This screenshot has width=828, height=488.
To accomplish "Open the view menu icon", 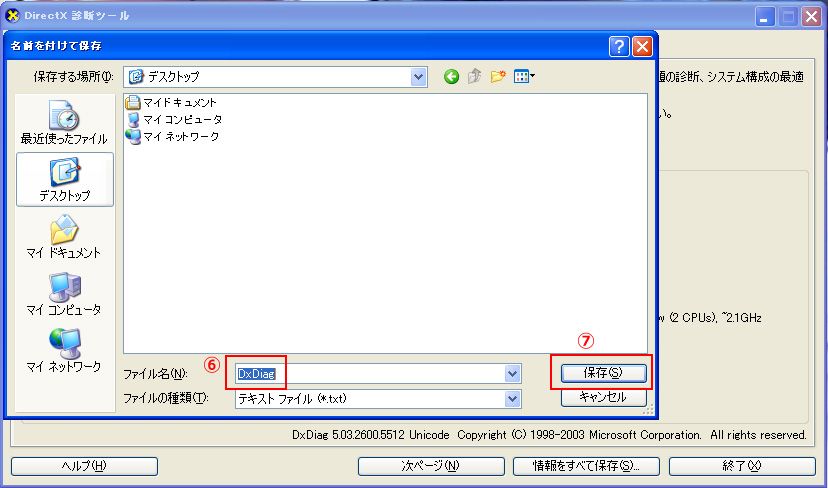I will click(524, 77).
